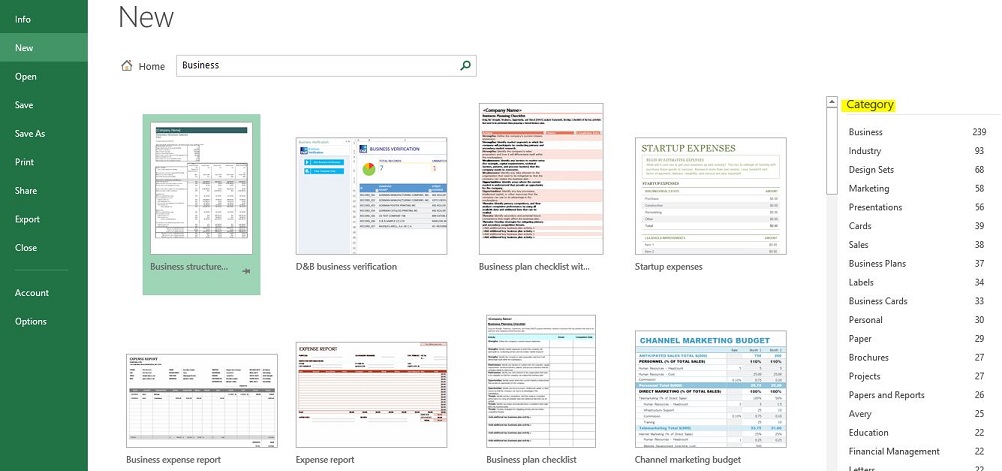Click the 'Channel marketing budget' caption
Viewport: 1002px width, 471px height.
[688, 459]
